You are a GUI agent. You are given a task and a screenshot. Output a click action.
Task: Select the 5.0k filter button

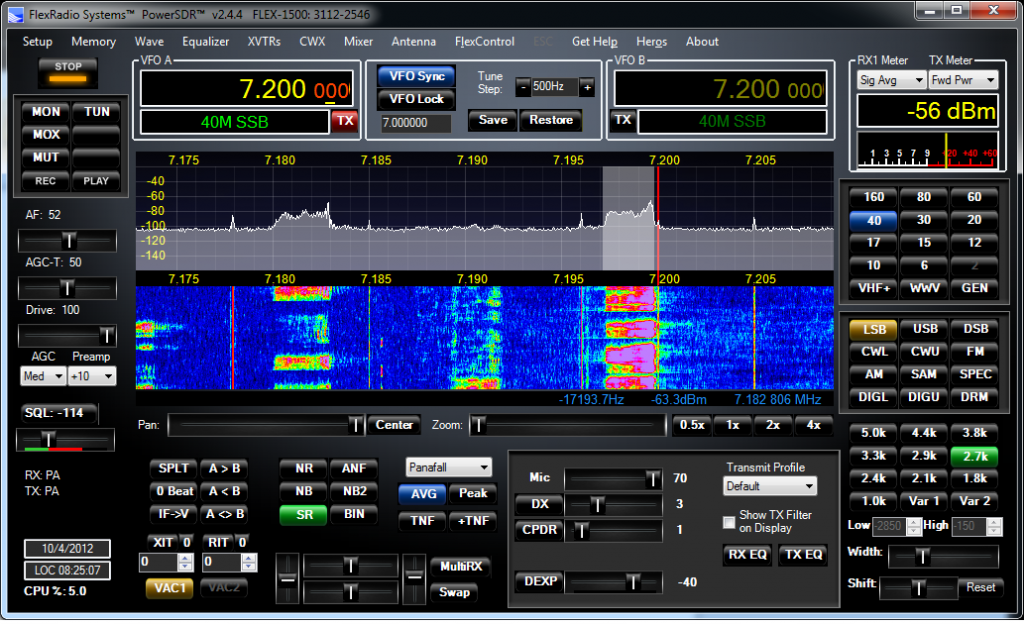874,433
